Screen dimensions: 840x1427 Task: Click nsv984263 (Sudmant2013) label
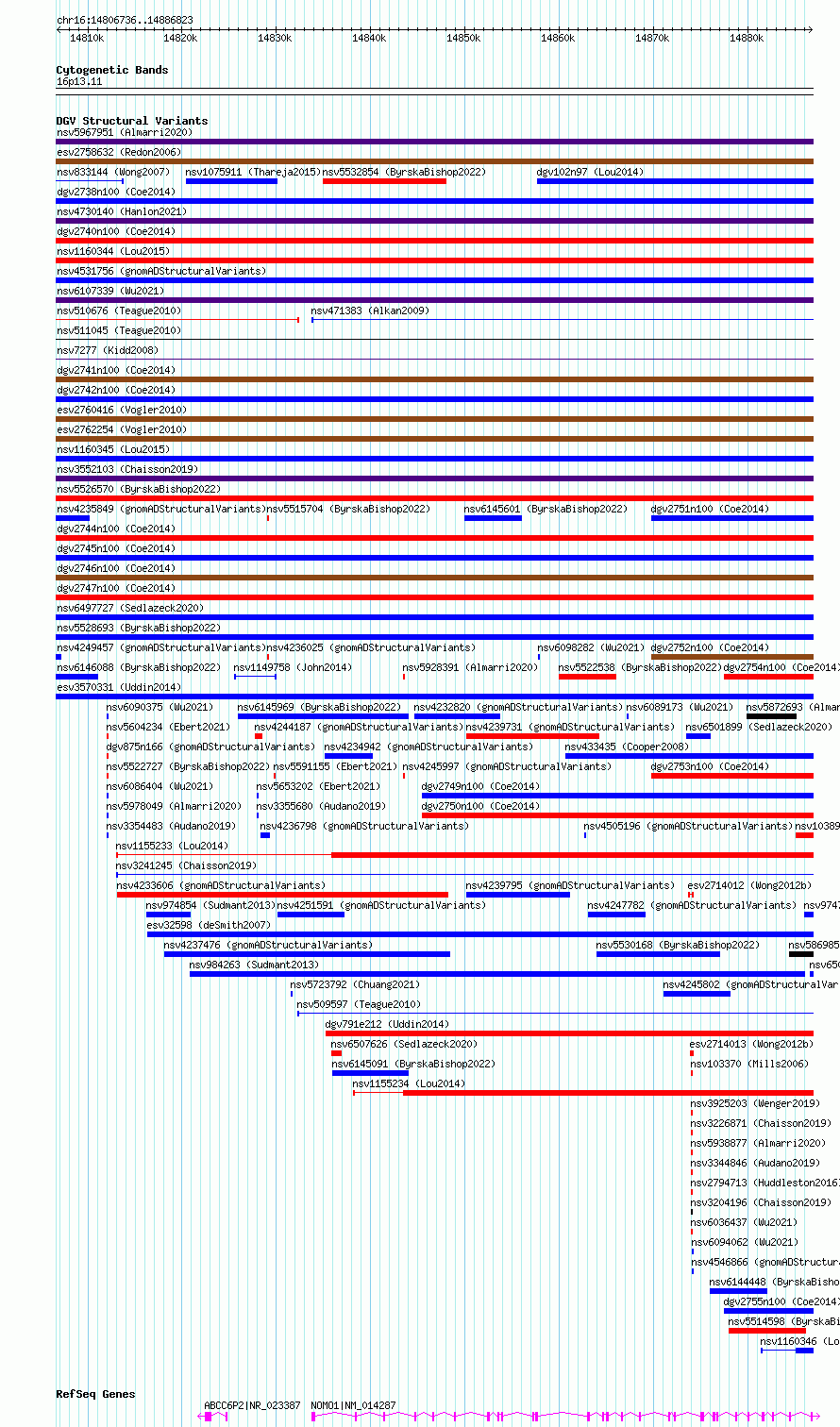tap(254, 965)
